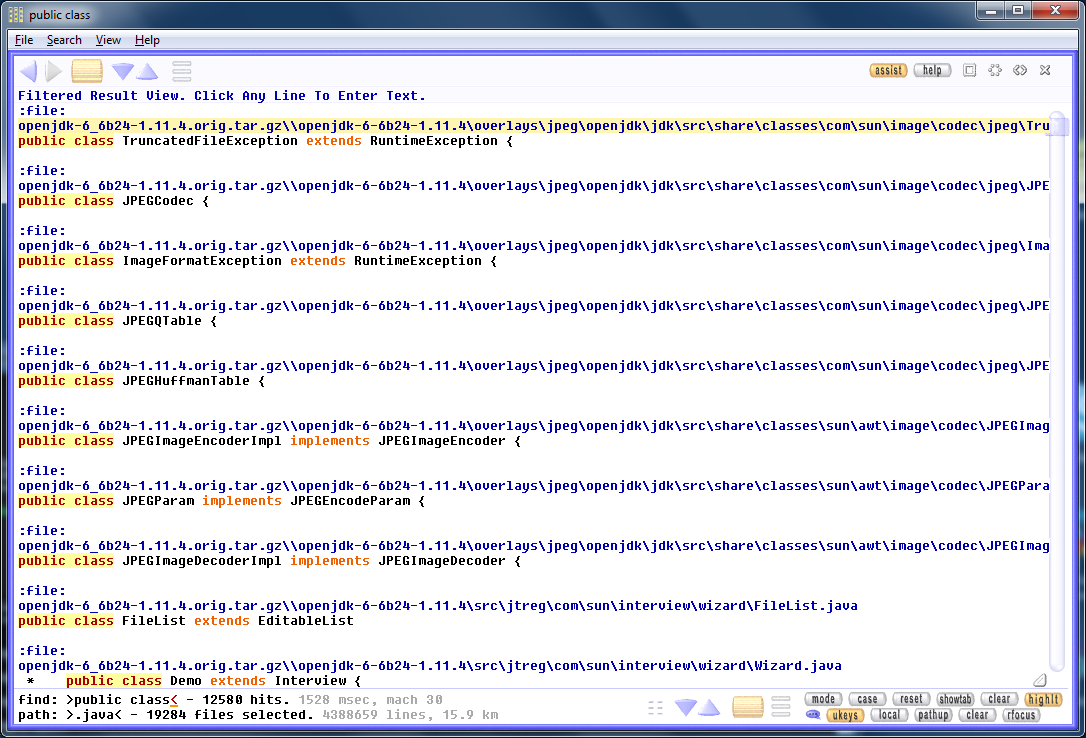Viewport: 1086px width, 738px height.
Task: Click the orange striped view icon at top
Action: point(87,71)
